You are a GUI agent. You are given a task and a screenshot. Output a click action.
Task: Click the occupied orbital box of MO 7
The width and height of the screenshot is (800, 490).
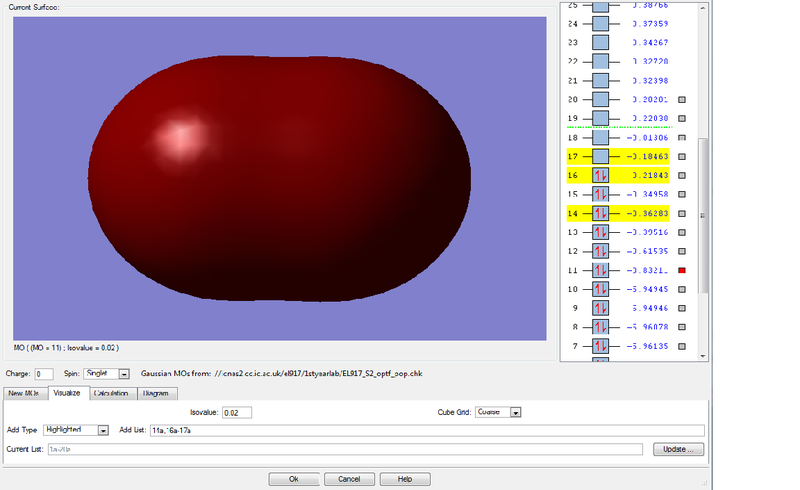(601, 346)
